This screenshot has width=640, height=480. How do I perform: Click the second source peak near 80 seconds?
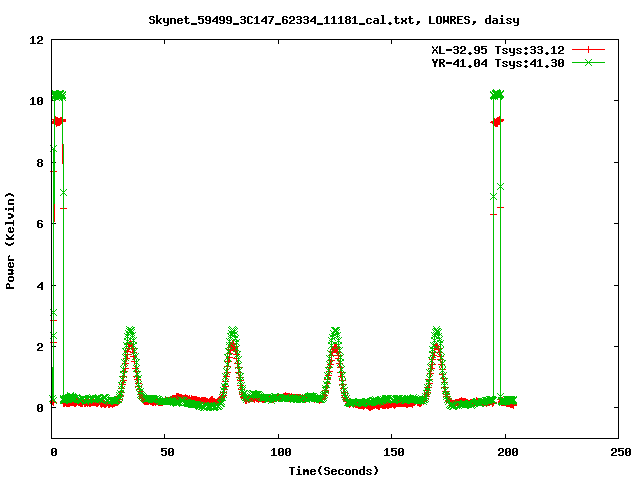pyautogui.click(x=233, y=363)
